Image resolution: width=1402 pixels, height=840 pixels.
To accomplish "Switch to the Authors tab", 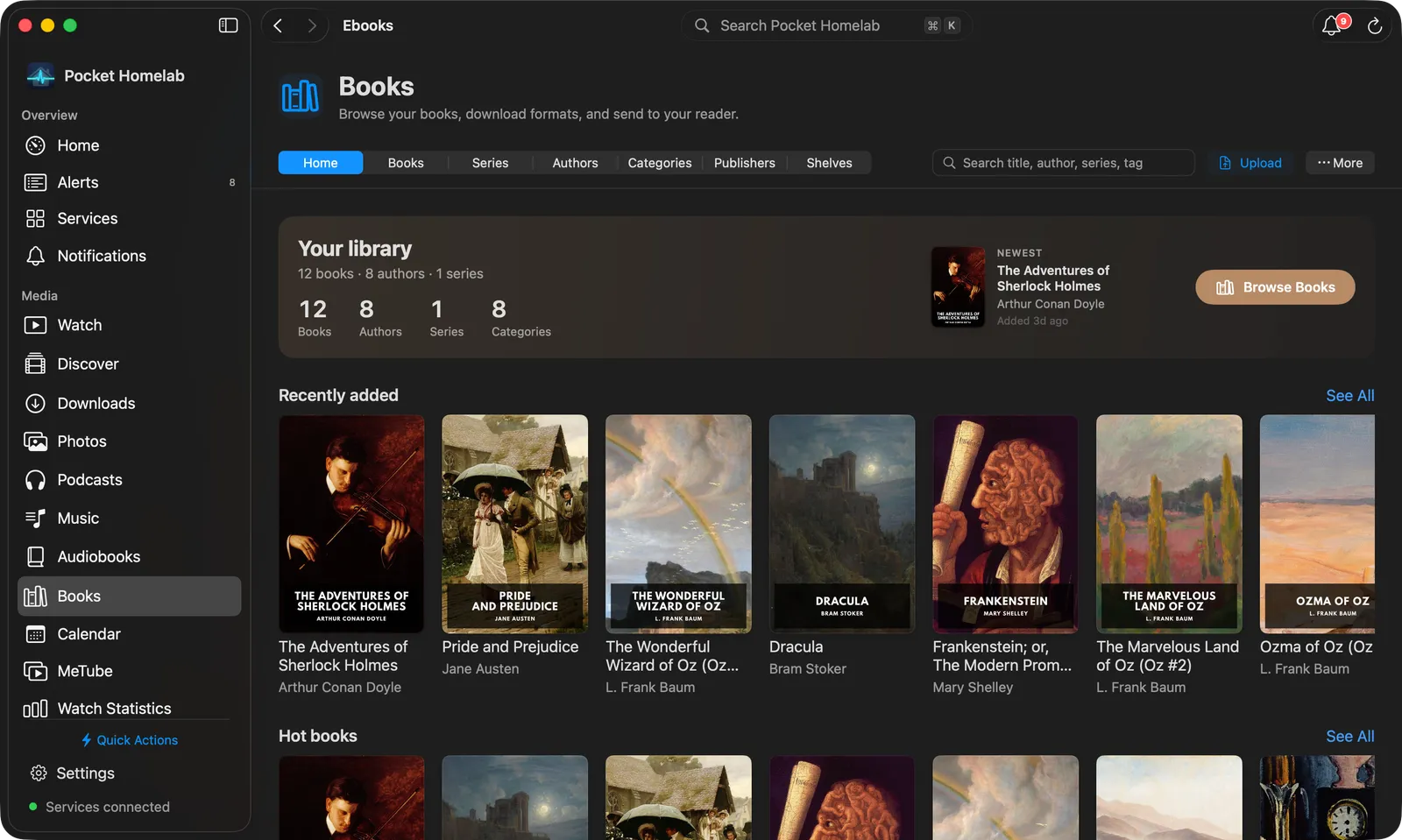I will pos(575,163).
